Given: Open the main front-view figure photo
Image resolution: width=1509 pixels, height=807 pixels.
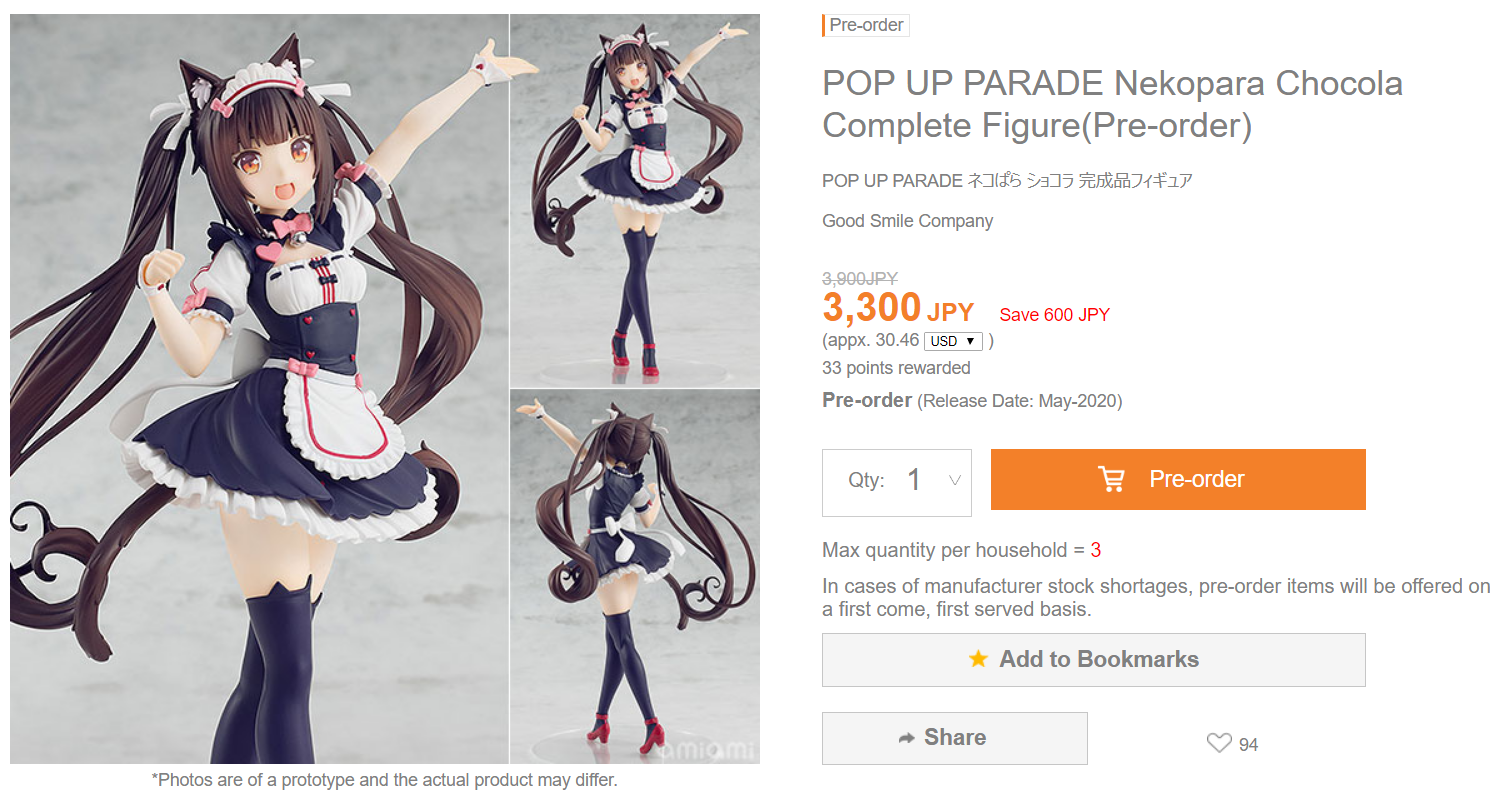Looking at the screenshot, I should coord(259,389).
